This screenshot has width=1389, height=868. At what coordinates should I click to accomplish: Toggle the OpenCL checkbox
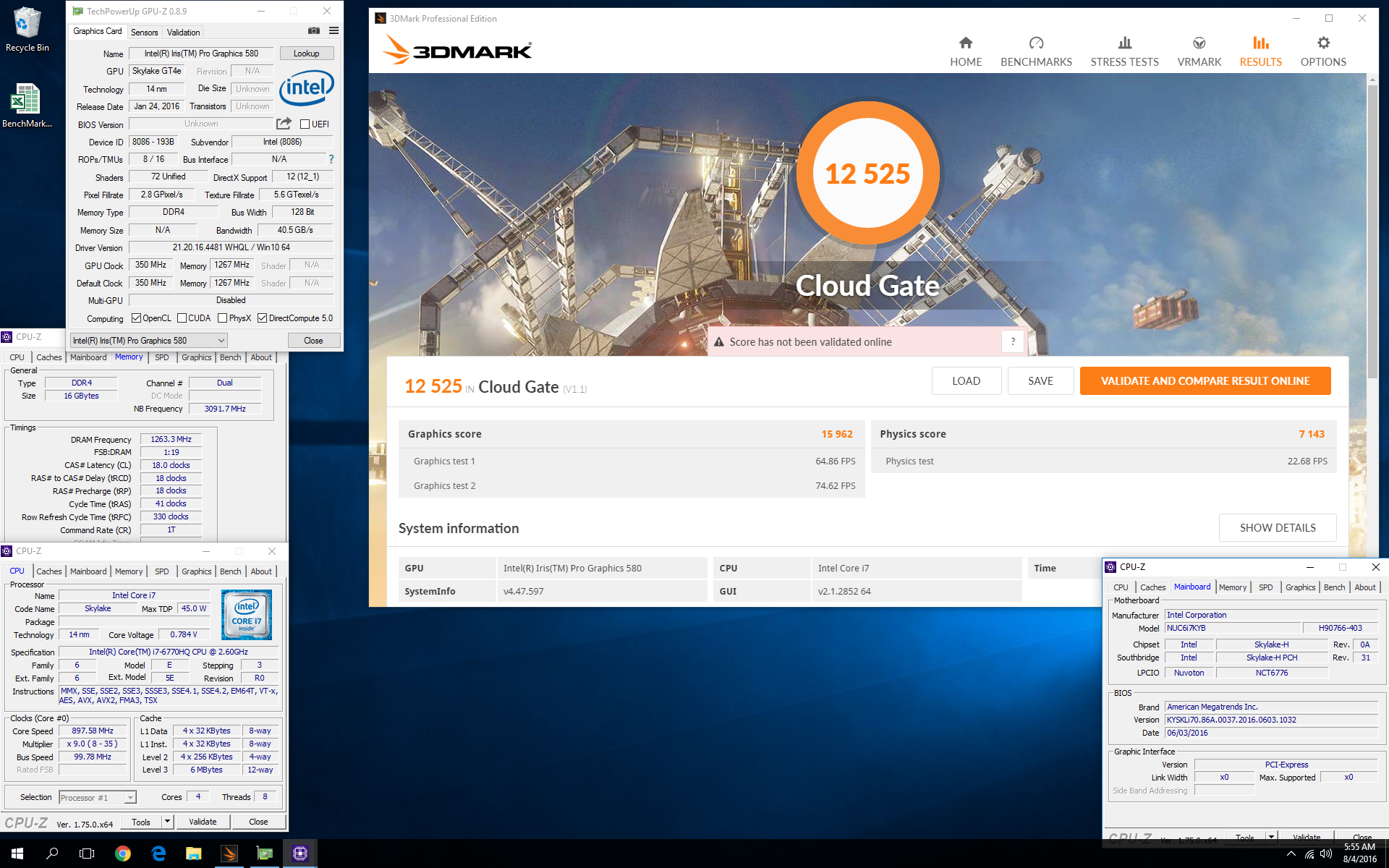tap(136, 318)
